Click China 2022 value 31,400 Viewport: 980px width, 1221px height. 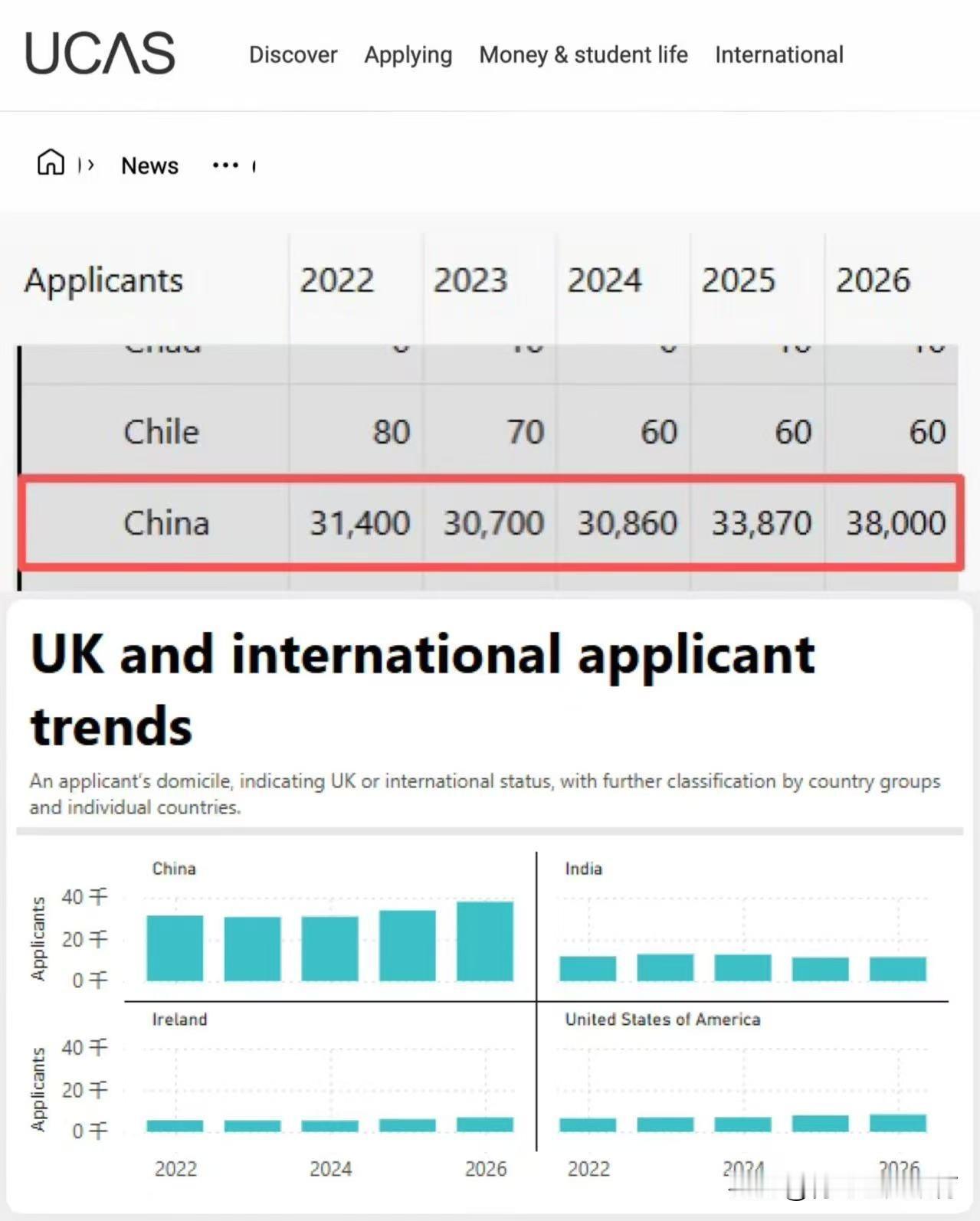coord(360,523)
